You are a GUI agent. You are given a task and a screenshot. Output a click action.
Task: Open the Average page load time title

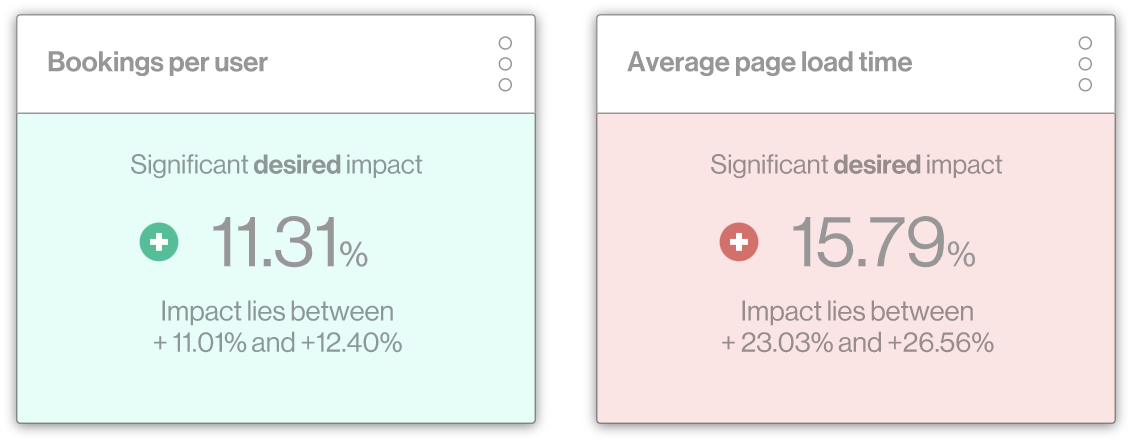pos(769,63)
